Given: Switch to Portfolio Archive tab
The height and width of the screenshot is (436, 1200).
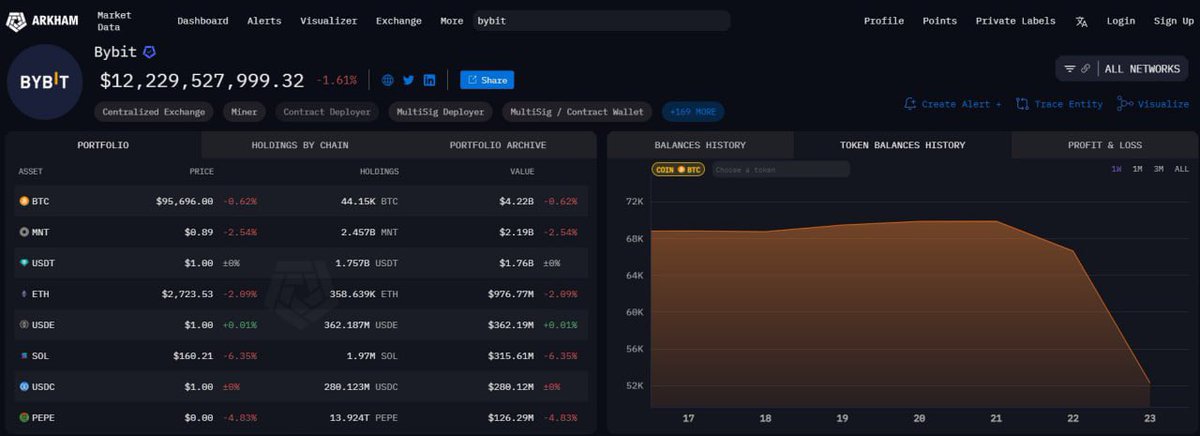Looking at the screenshot, I should (x=498, y=145).
